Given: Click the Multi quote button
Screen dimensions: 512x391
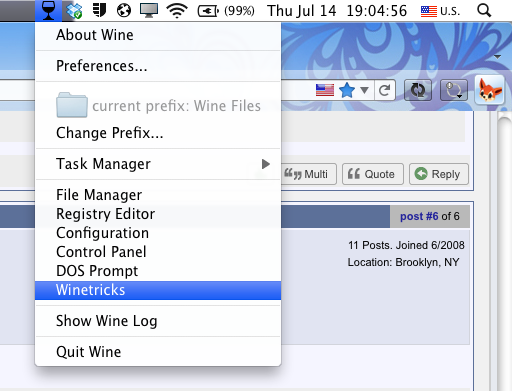Looking at the screenshot, I should coord(309,174).
